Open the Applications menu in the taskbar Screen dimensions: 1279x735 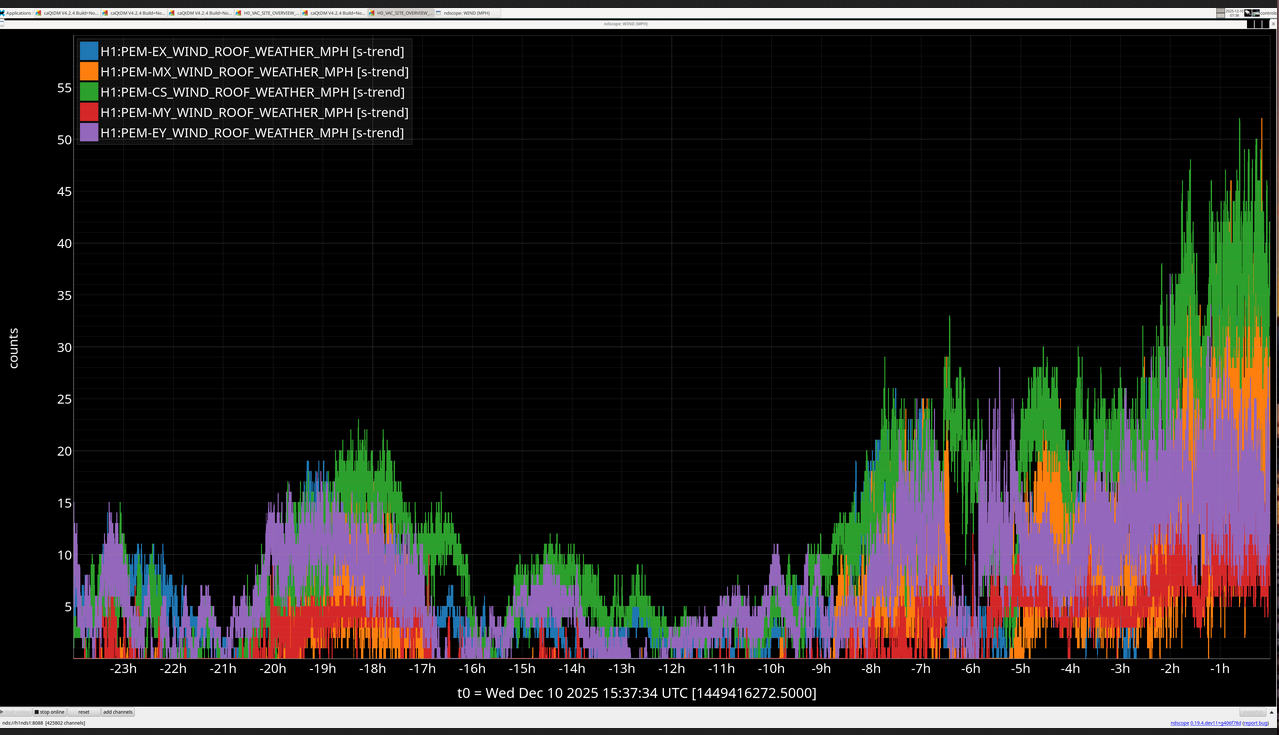(17, 13)
